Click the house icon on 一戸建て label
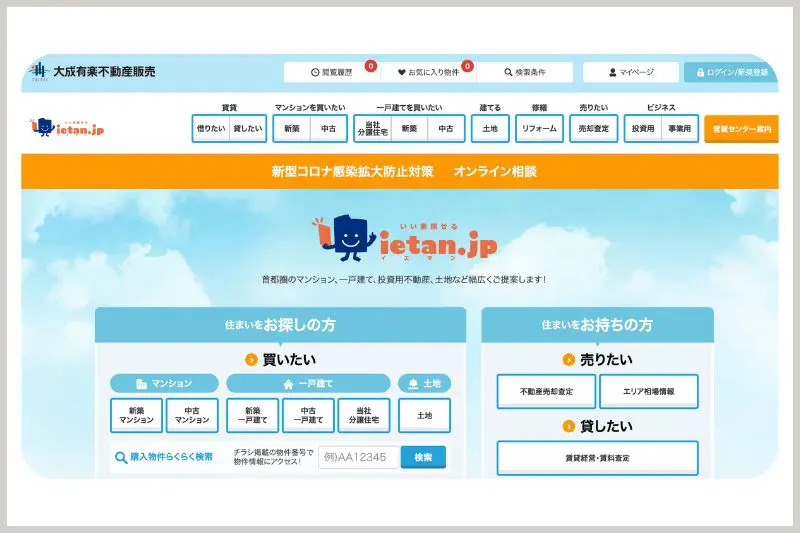 (x=288, y=384)
